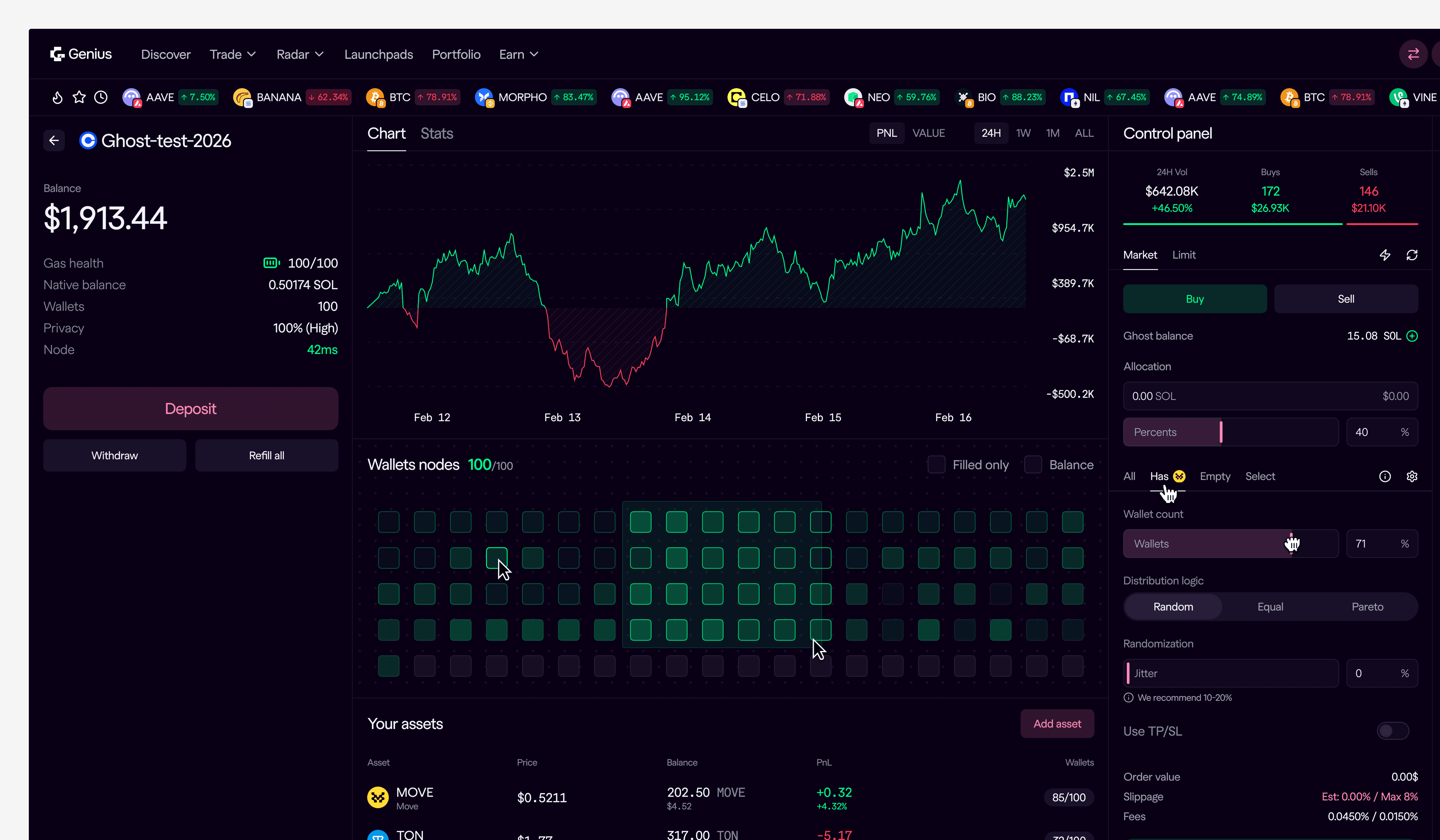Viewport: 1440px width, 840px height.
Task: Switch to the Limit order tab
Action: (1184, 255)
